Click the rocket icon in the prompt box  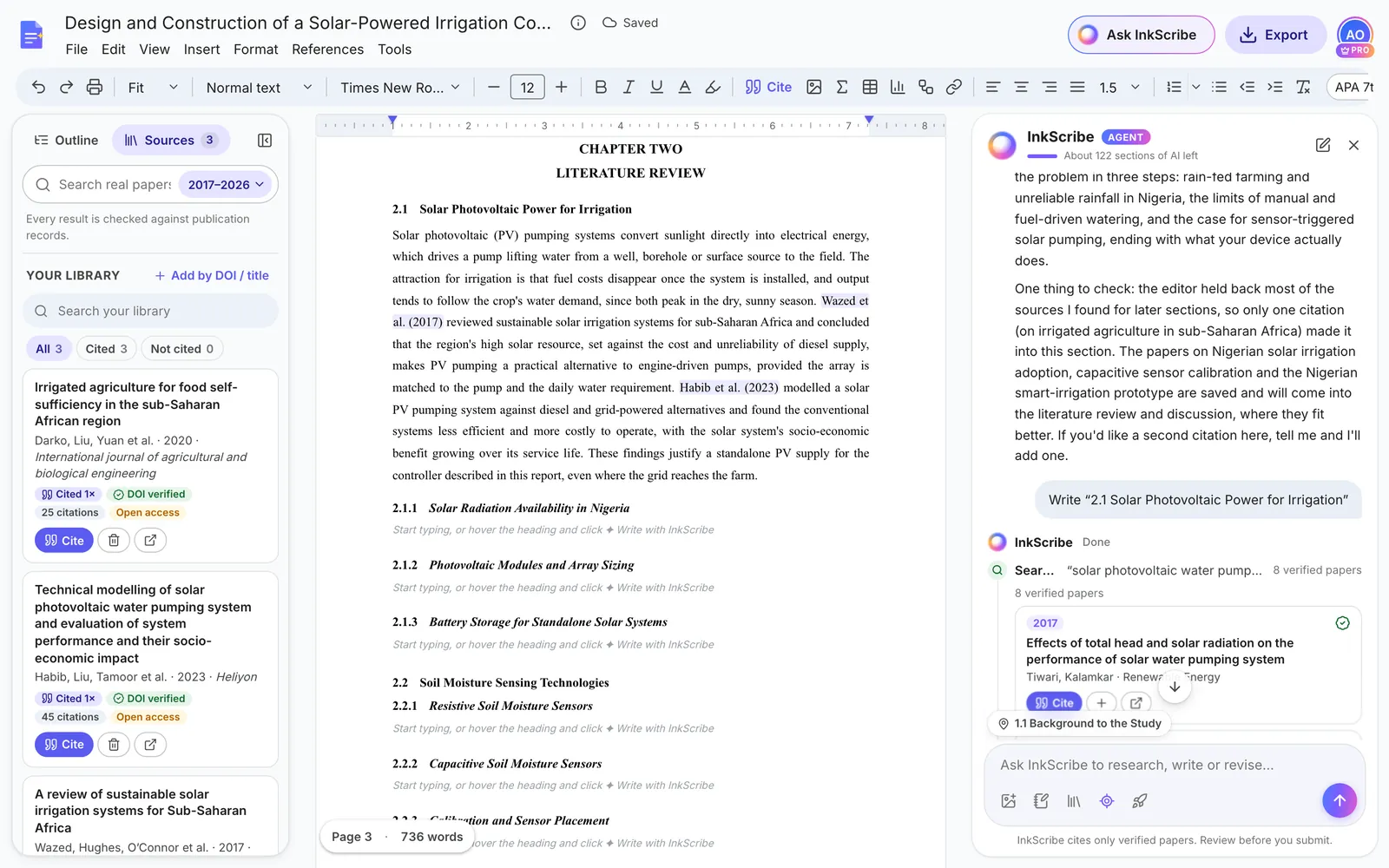click(x=1140, y=801)
